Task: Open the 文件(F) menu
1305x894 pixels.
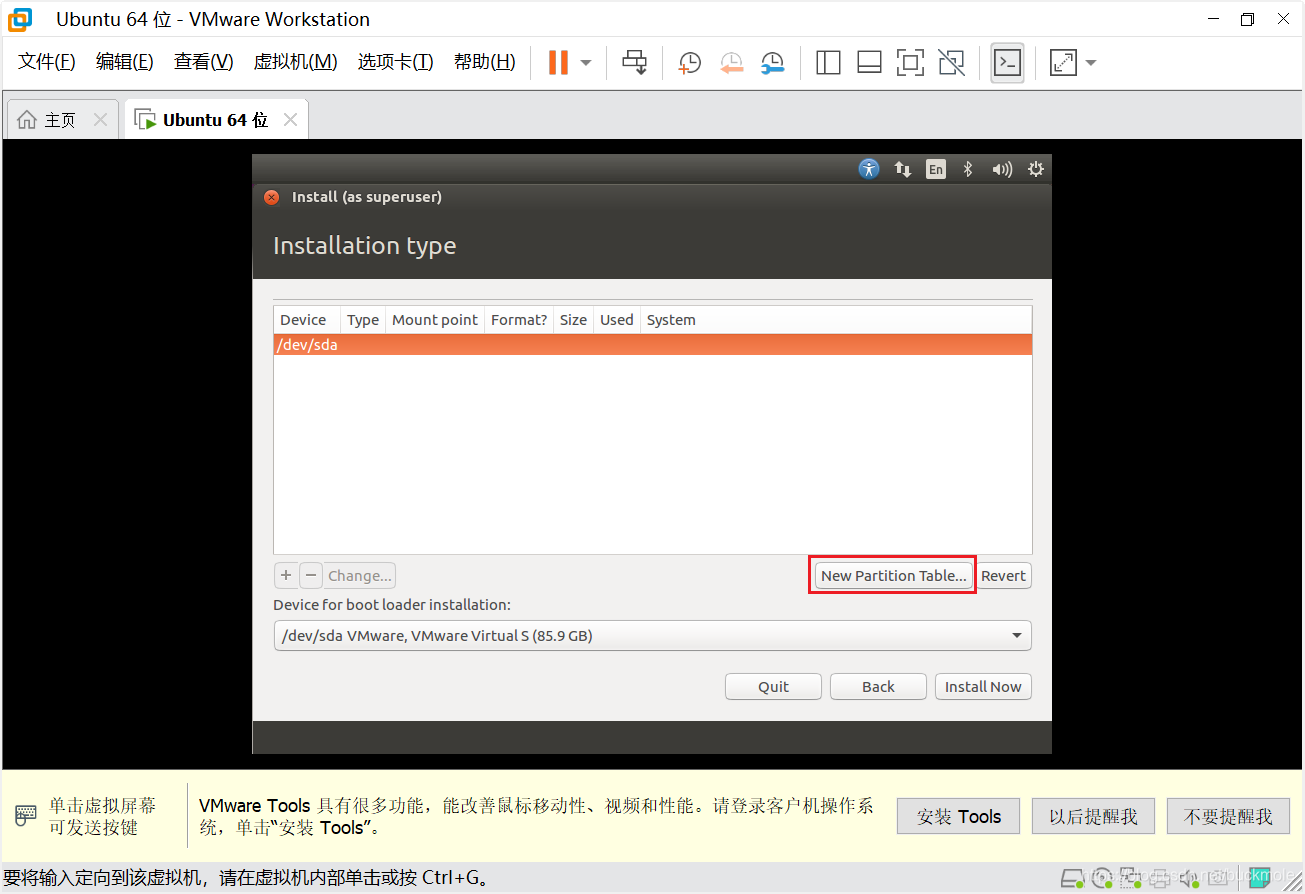Action: pos(47,62)
